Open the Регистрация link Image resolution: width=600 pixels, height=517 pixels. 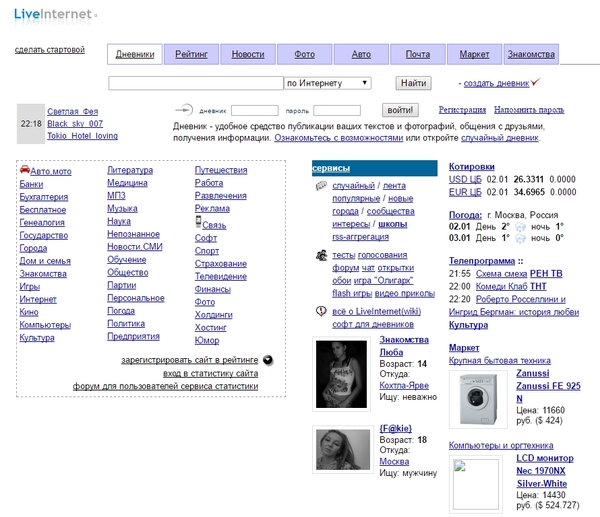[462, 109]
